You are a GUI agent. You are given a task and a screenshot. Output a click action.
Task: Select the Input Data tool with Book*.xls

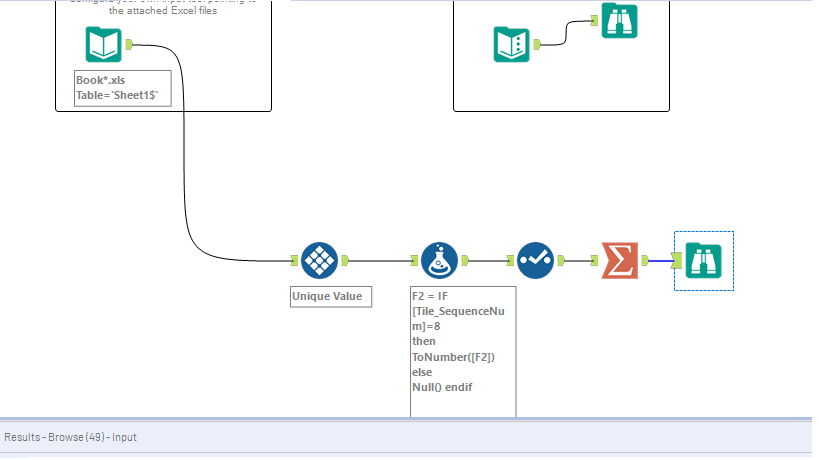[103, 44]
